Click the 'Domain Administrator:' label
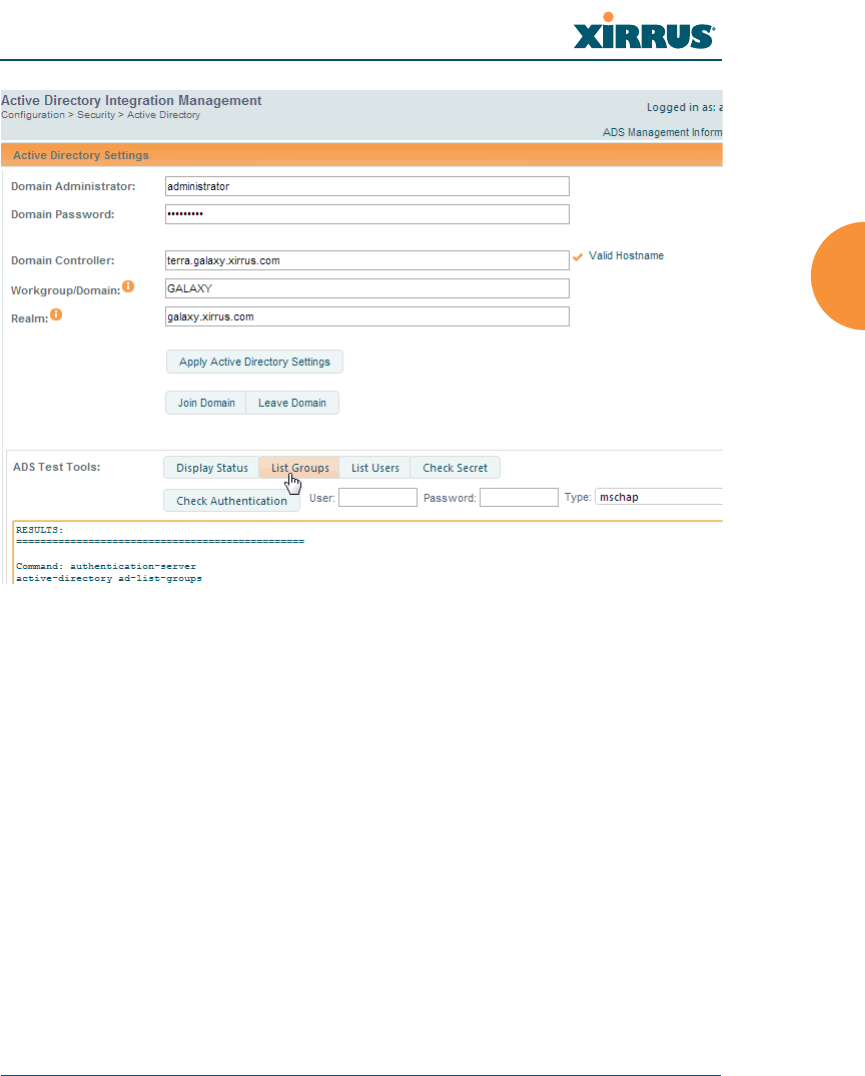The height and width of the screenshot is (1076, 865). point(73,186)
